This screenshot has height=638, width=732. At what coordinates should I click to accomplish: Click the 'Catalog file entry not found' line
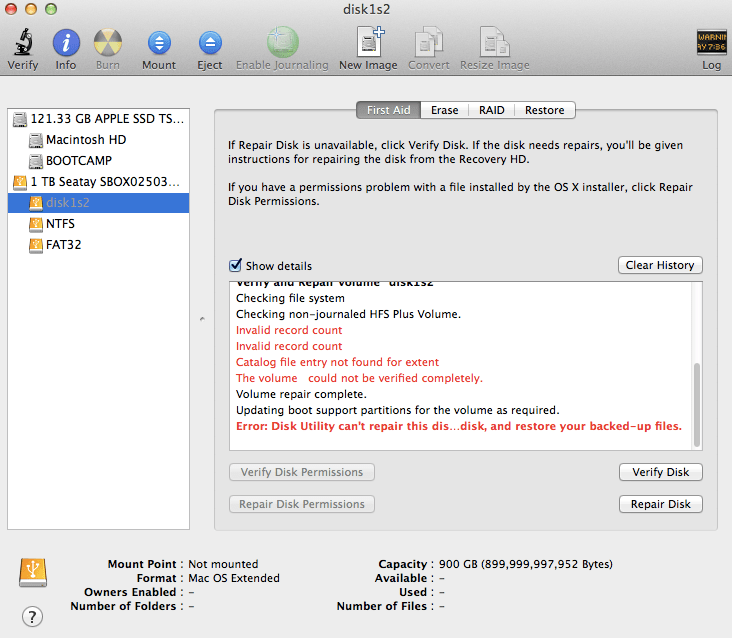pyautogui.click(x=337, y=362)
